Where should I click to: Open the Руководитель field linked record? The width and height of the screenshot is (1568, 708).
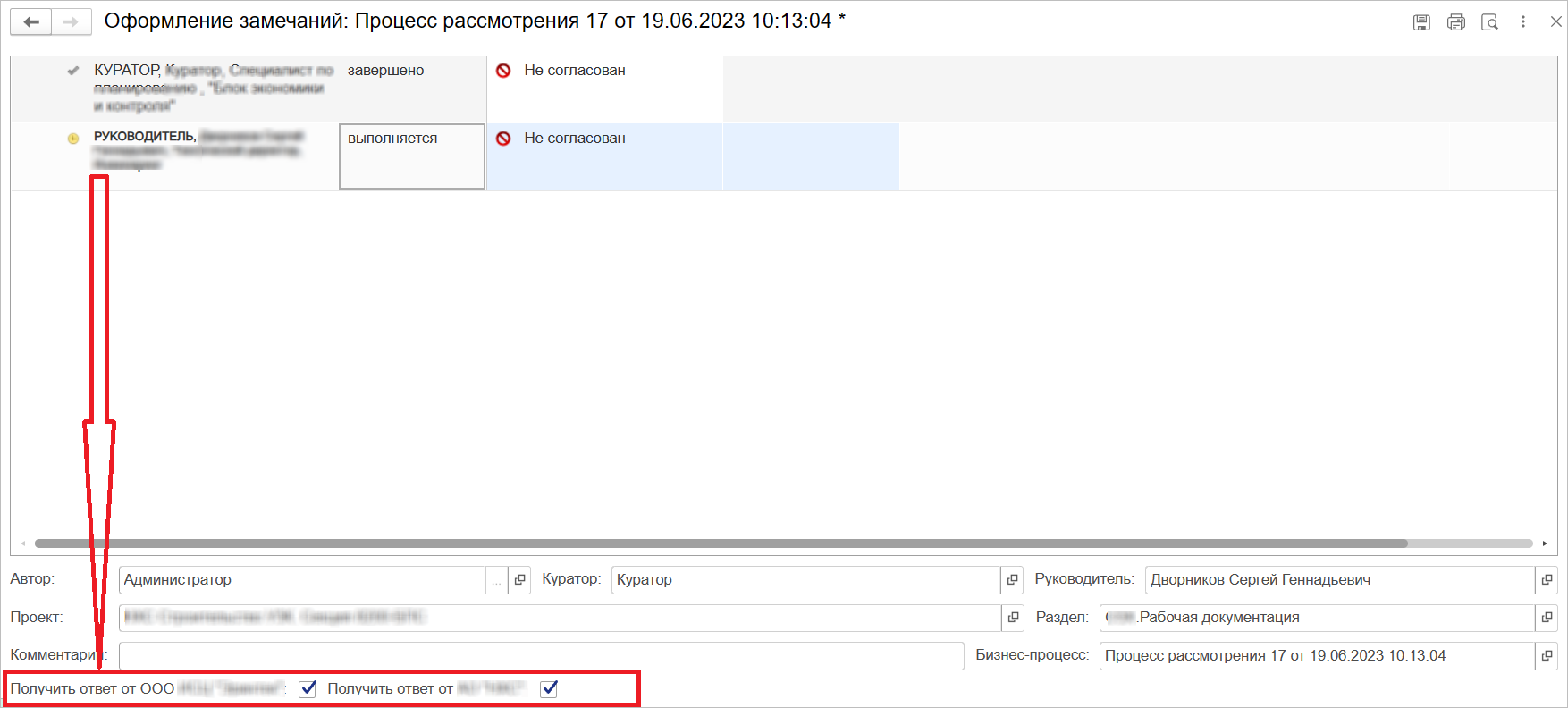[x=1547, y=580]
